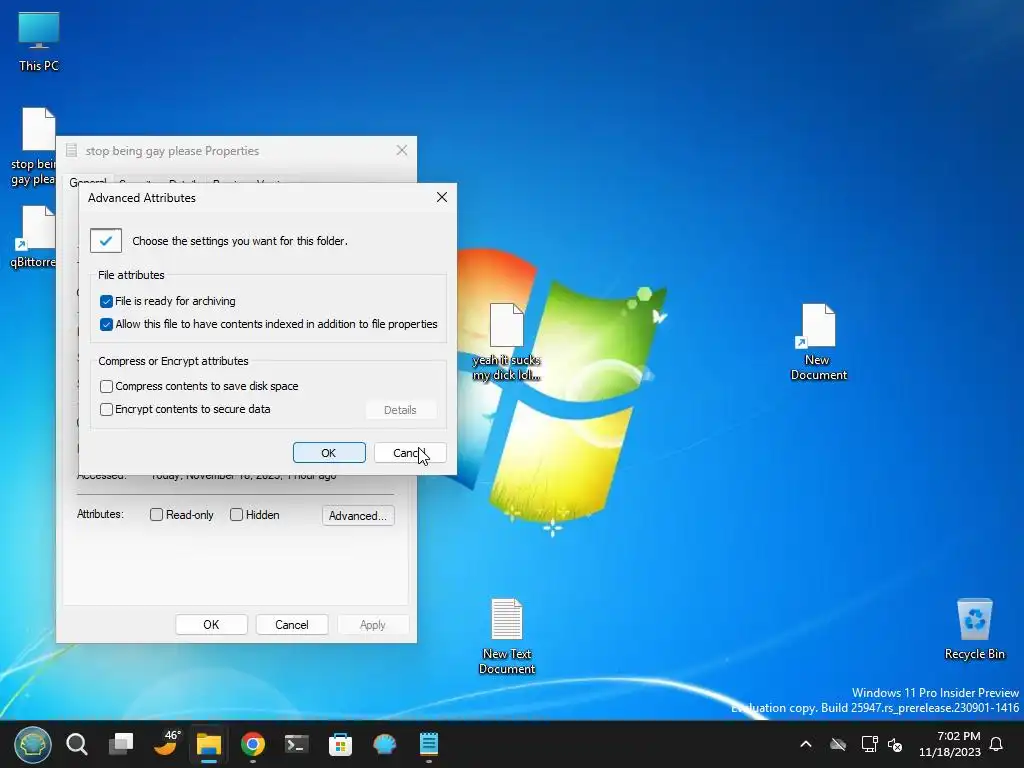This screenshot has height=768, width=1024.
Task: Open File Explorer from the taskbar
Action: 209,744
